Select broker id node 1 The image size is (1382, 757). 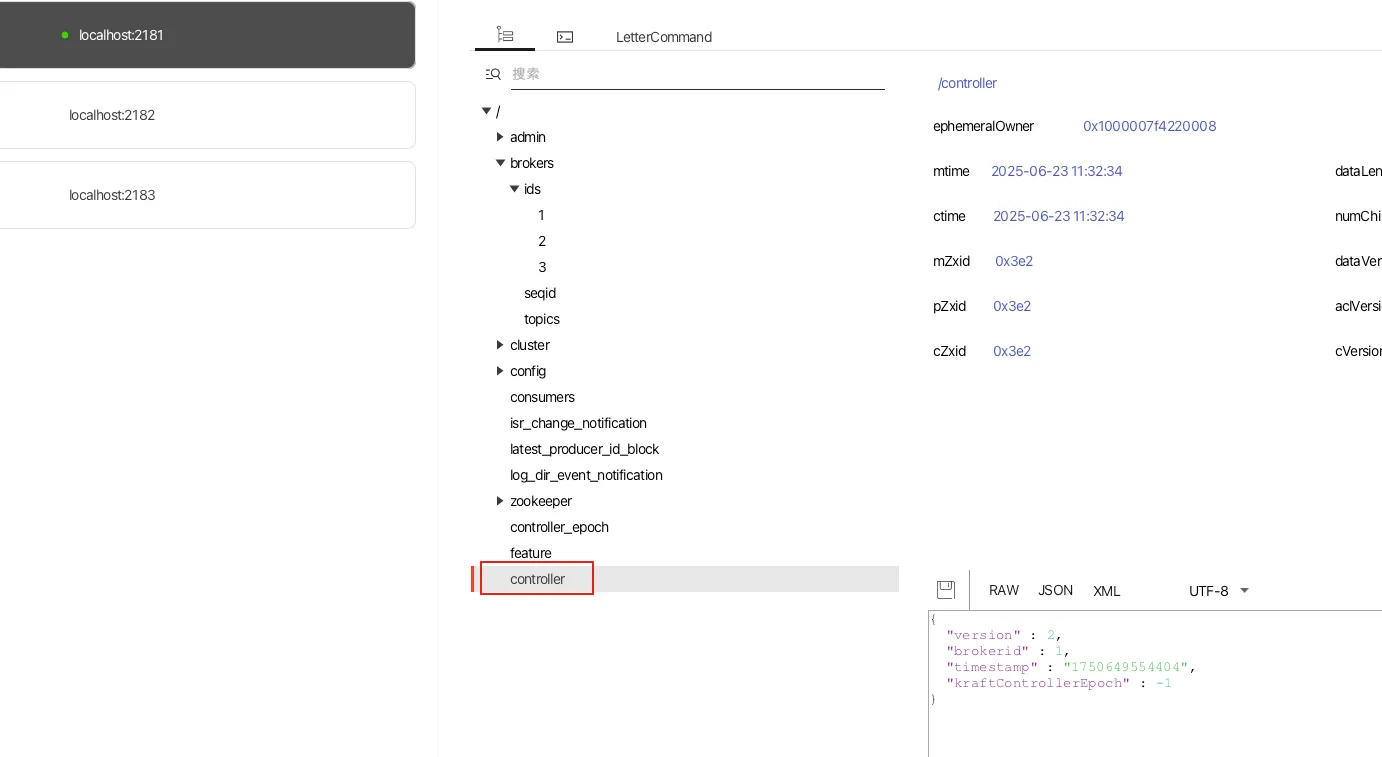pos(541,215)
